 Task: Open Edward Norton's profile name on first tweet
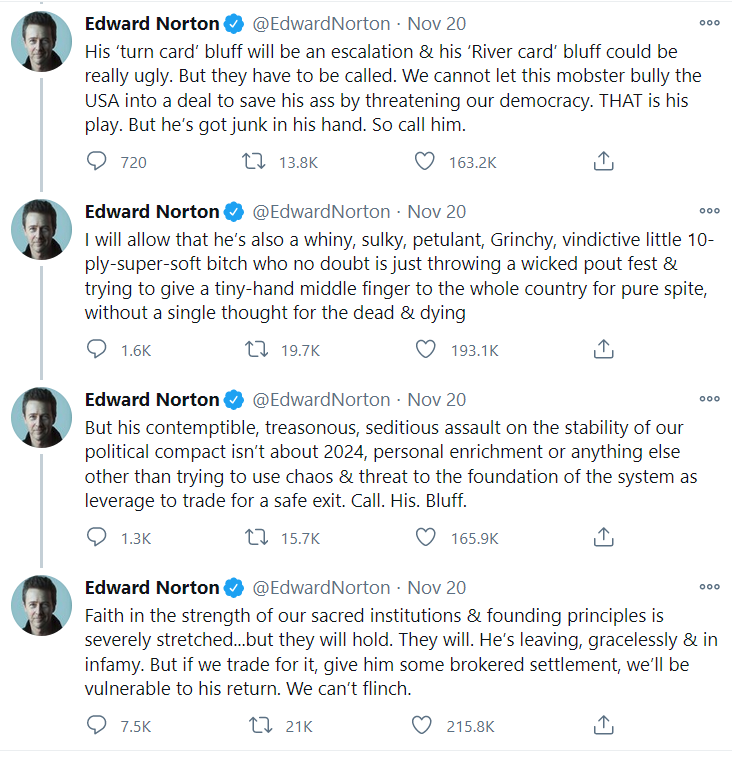(152, 23)
